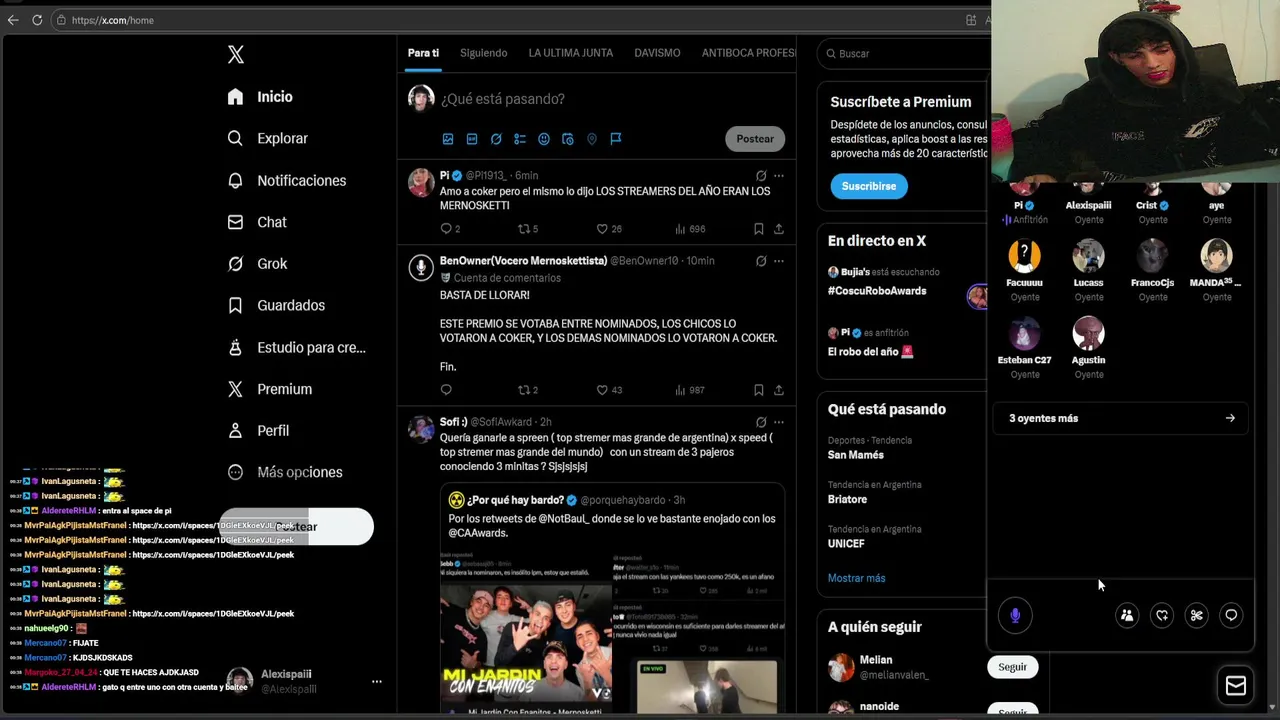Open #CoscuRoboAwards live space
Viewport: 1280px width, 720px height.
click(877, 291)
